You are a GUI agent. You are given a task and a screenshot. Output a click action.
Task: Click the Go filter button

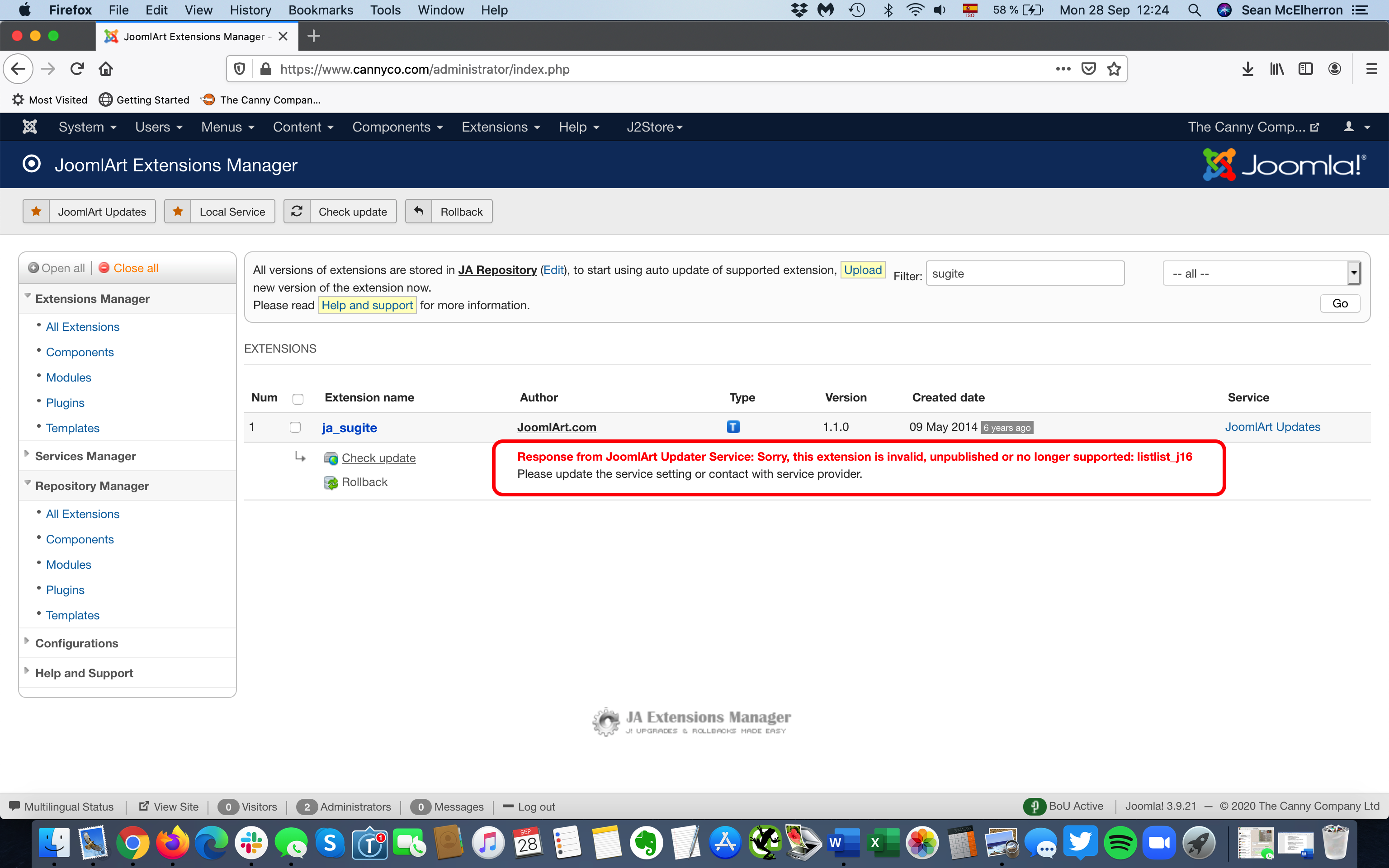[x=1340, y=304]
